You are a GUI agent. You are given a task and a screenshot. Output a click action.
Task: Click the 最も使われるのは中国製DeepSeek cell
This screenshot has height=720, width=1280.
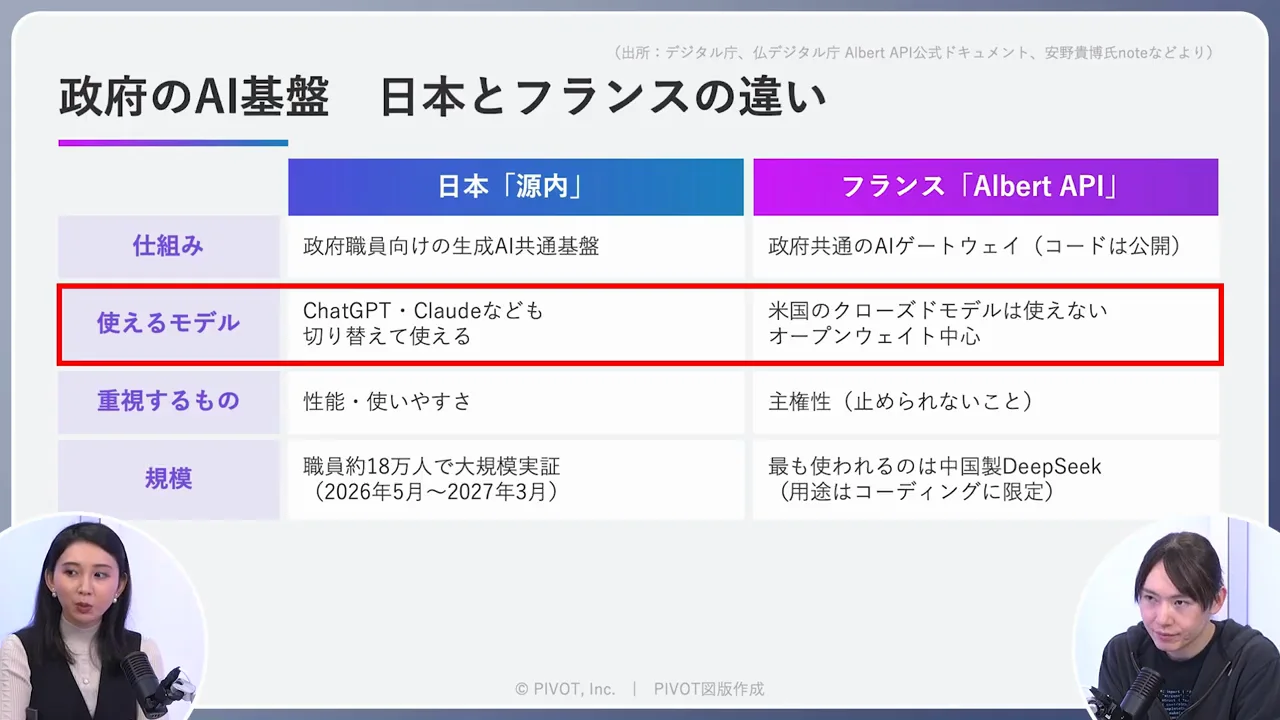point(985,479)
